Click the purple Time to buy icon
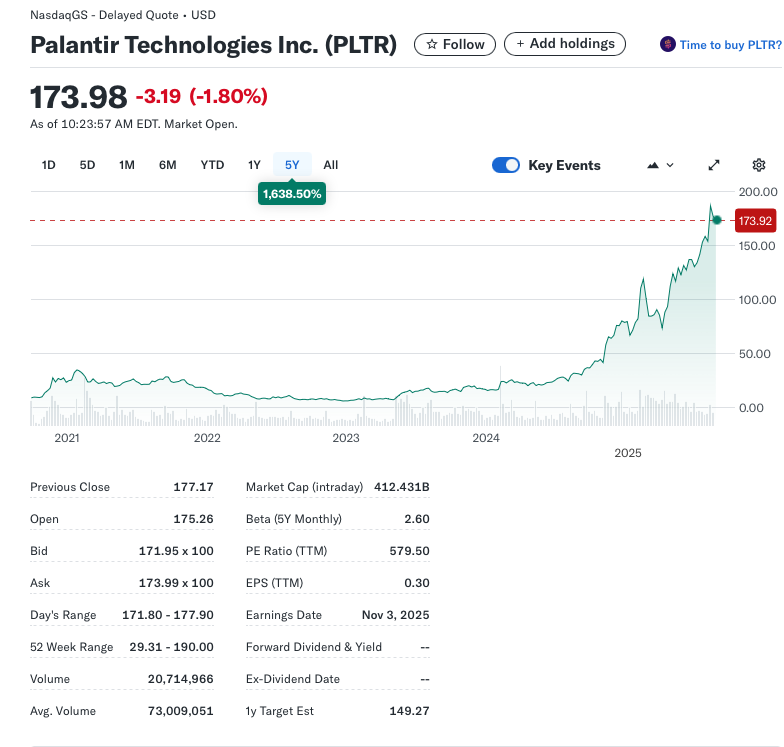 [668, 44]
